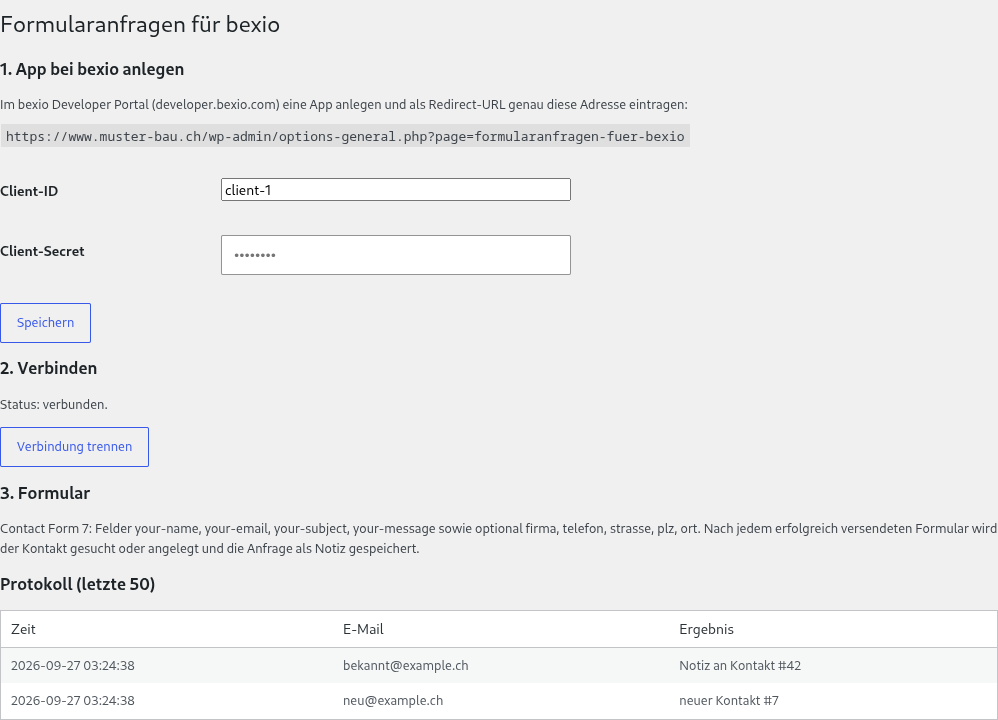Viewport: 998px width, 720px height.
Task: Click the 'Protokoll (letzte 50)' heading
Action: point(78,584)
